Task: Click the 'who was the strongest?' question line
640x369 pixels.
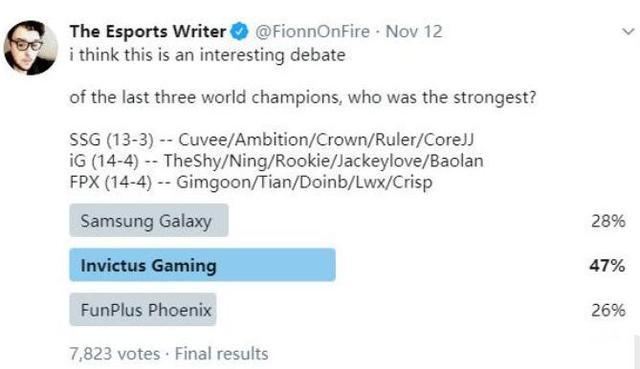Action: 302,98
